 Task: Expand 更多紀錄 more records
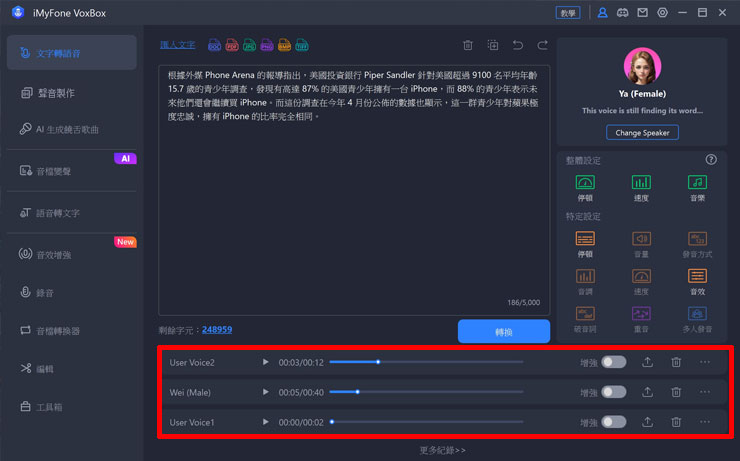[x=443, y=450]
